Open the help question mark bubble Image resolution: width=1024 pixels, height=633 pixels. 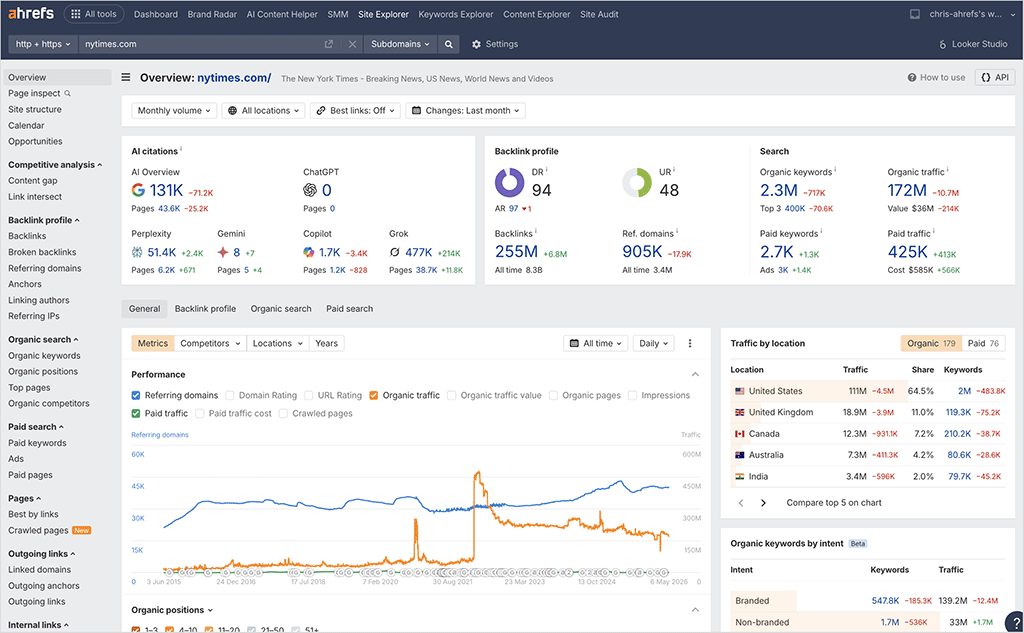1015,622
